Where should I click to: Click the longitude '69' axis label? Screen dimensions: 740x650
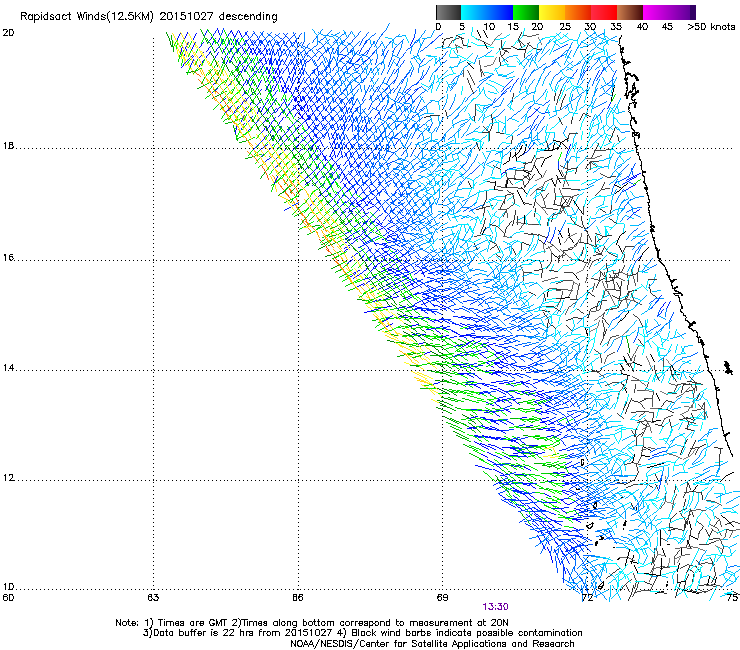tap(442, 598)
